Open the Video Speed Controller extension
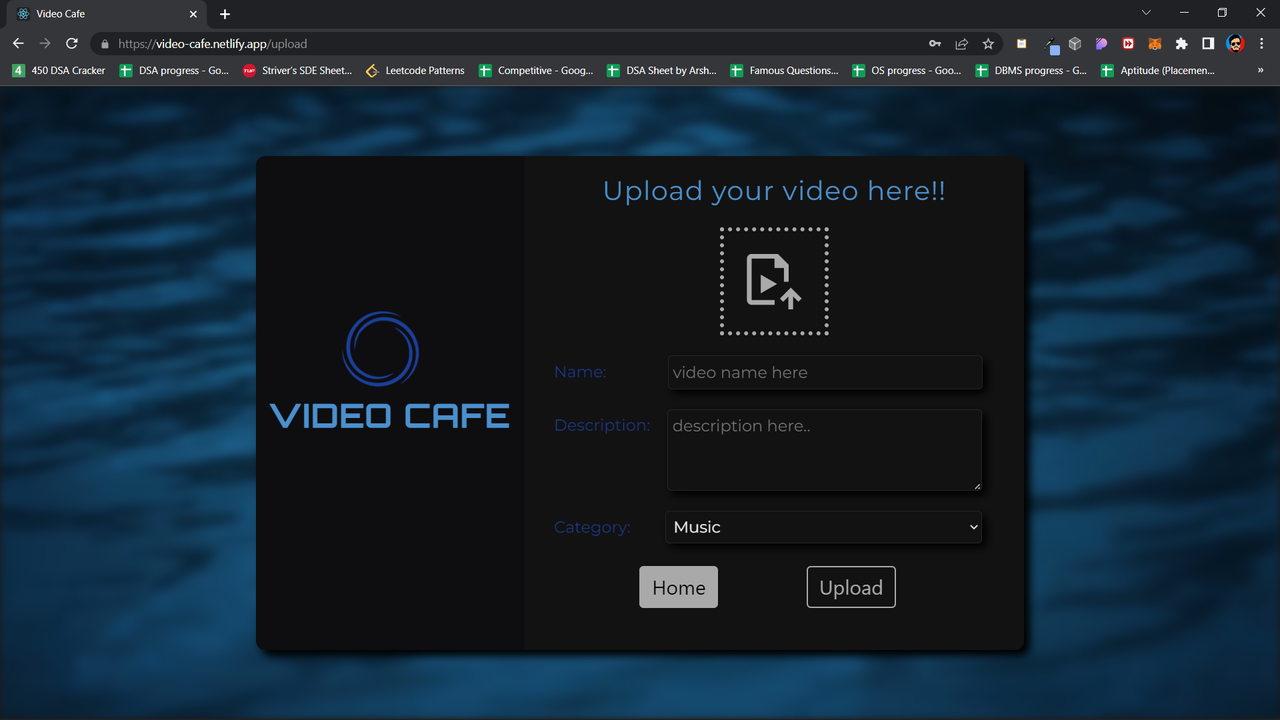This screenshot has height=720, width=1280. pyautogui.click(x=1128, y=43)
